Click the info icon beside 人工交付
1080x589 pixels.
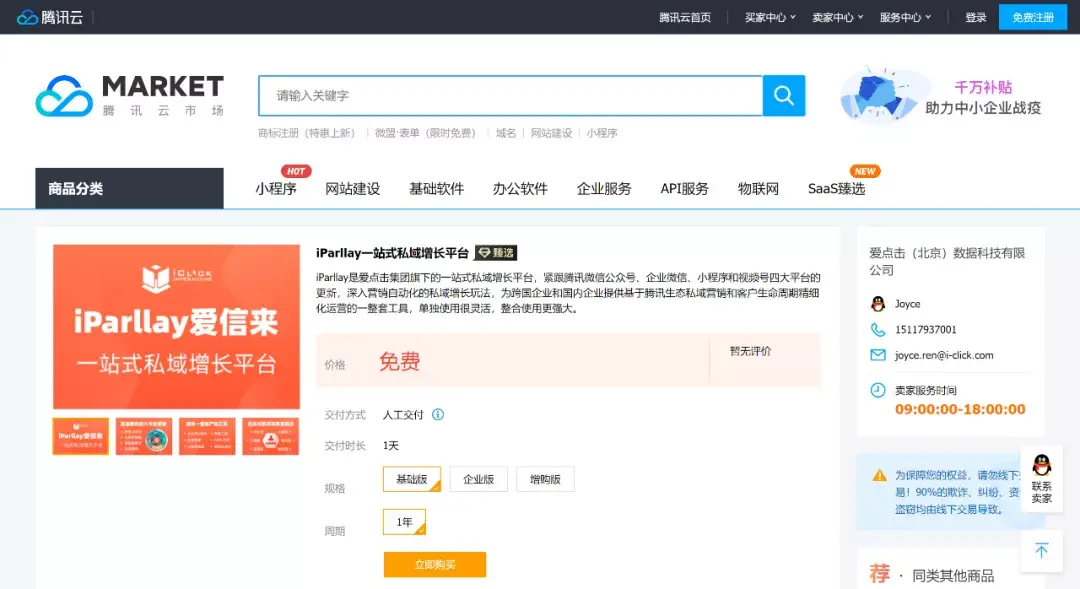[x=439, y=414]
